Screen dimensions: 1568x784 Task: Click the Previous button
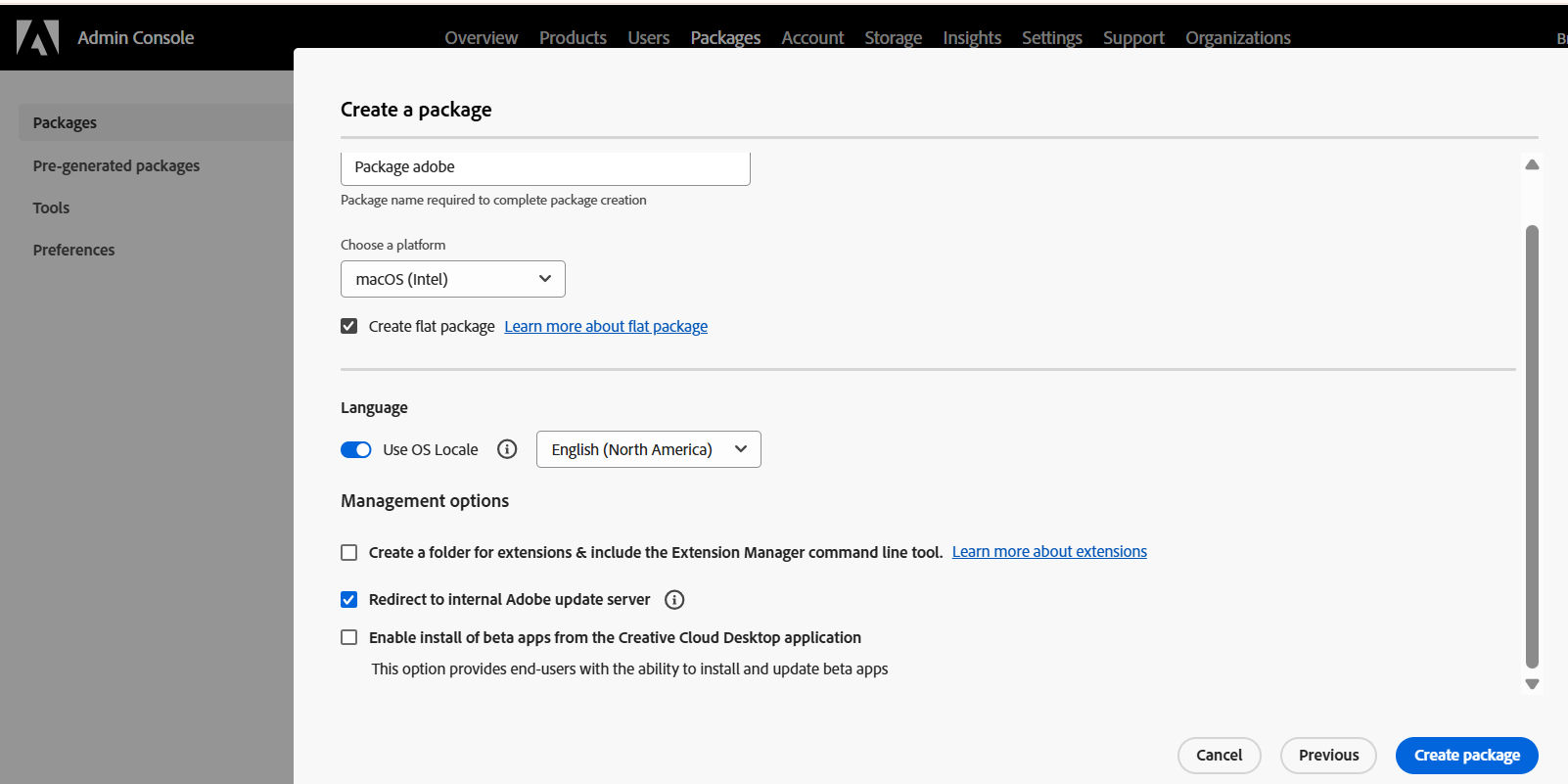click(x=1328, y=755)
